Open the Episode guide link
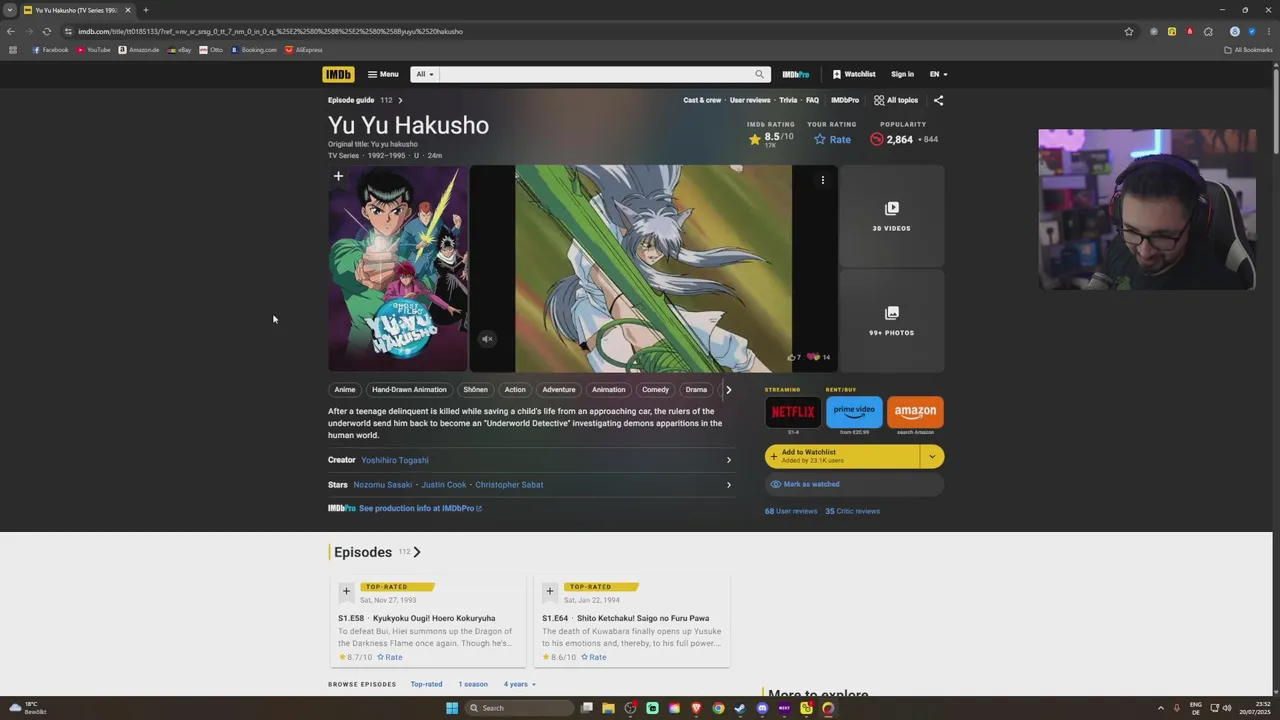 (x=351, y=100)
